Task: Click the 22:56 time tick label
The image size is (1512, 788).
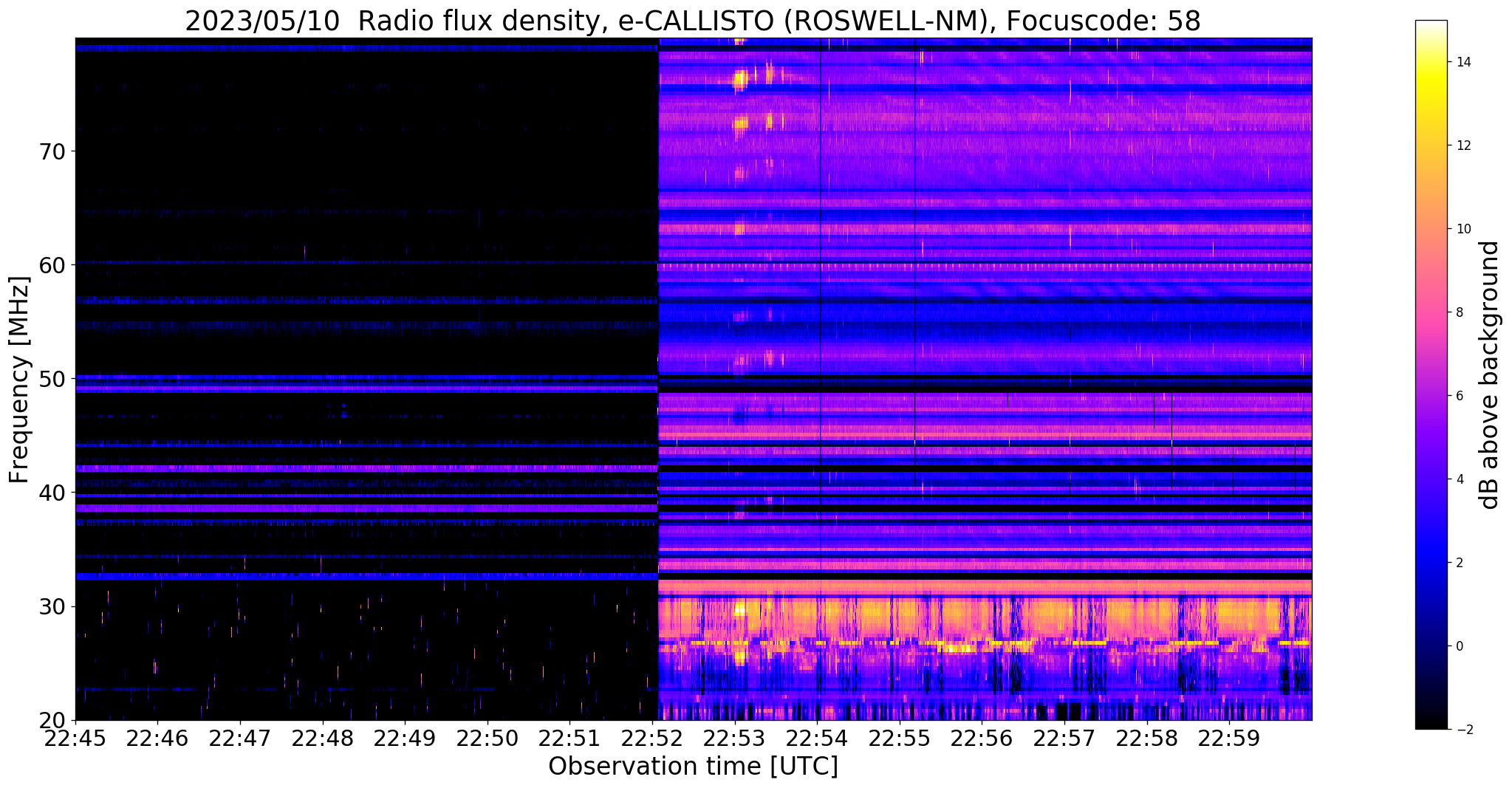Action: point(982,739)
